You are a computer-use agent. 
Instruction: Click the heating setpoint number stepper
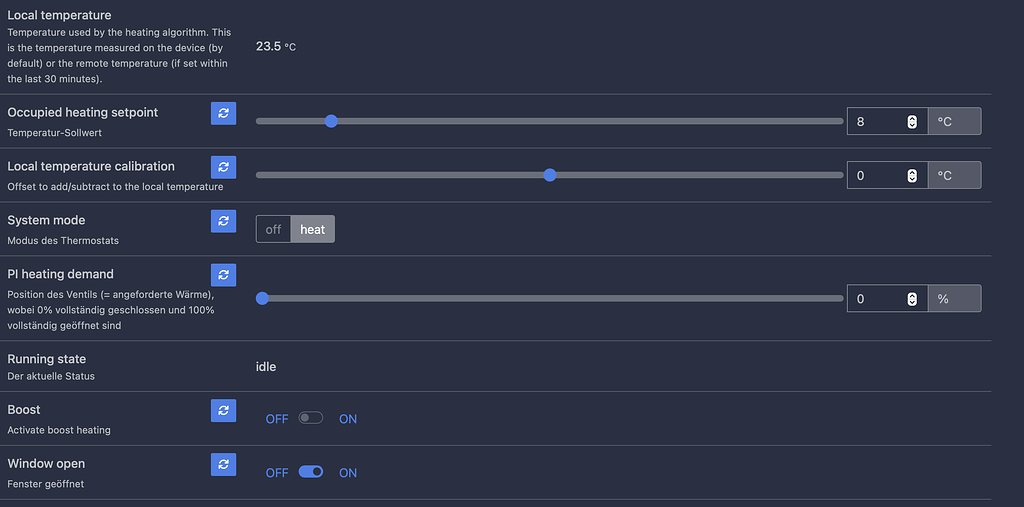[912, 122]
